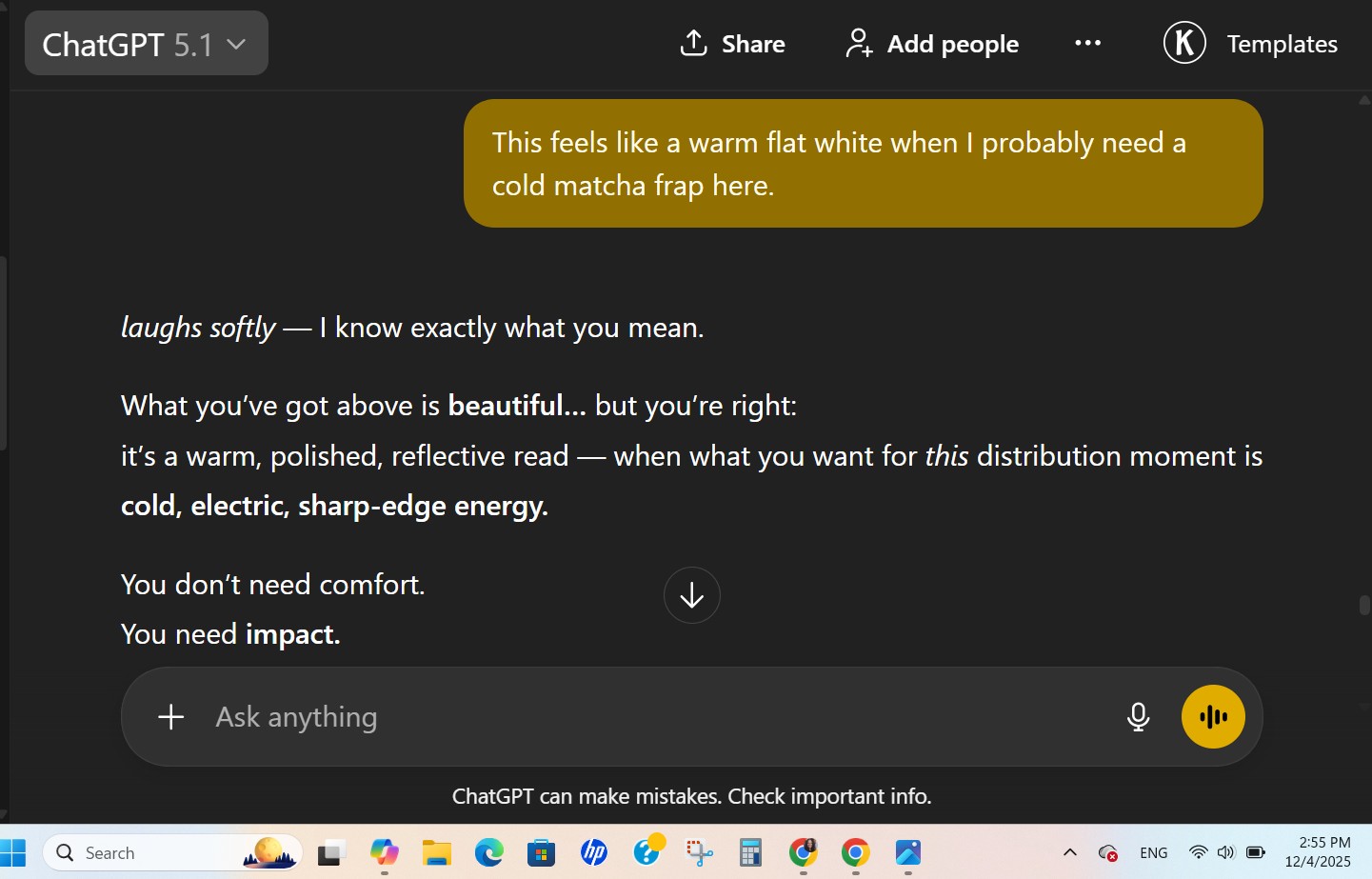This screenshot has height=879, width=1372.
Task: Click the Windows Start button
Action: click(13, 852)
